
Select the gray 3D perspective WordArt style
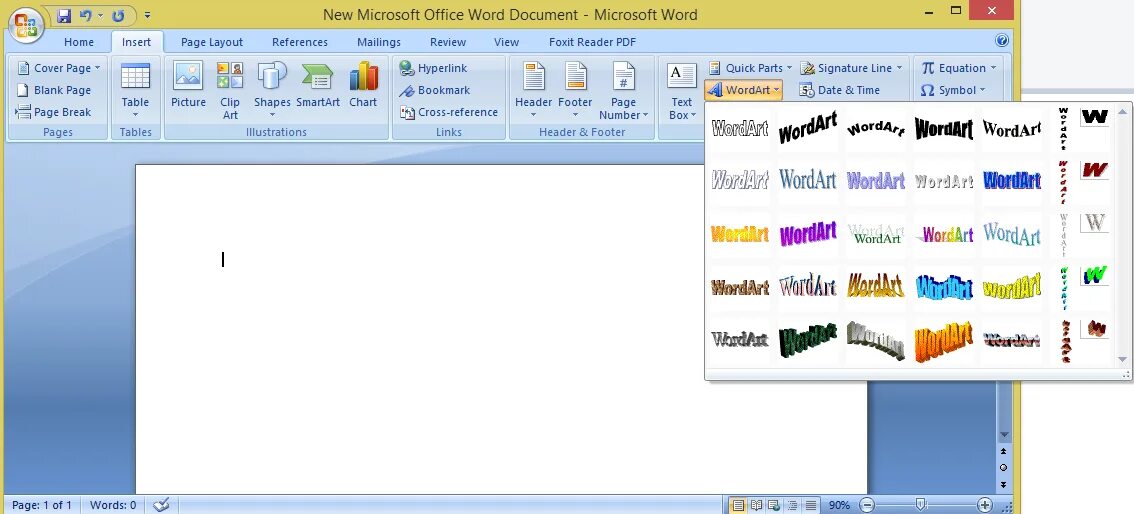click(876, 340)
